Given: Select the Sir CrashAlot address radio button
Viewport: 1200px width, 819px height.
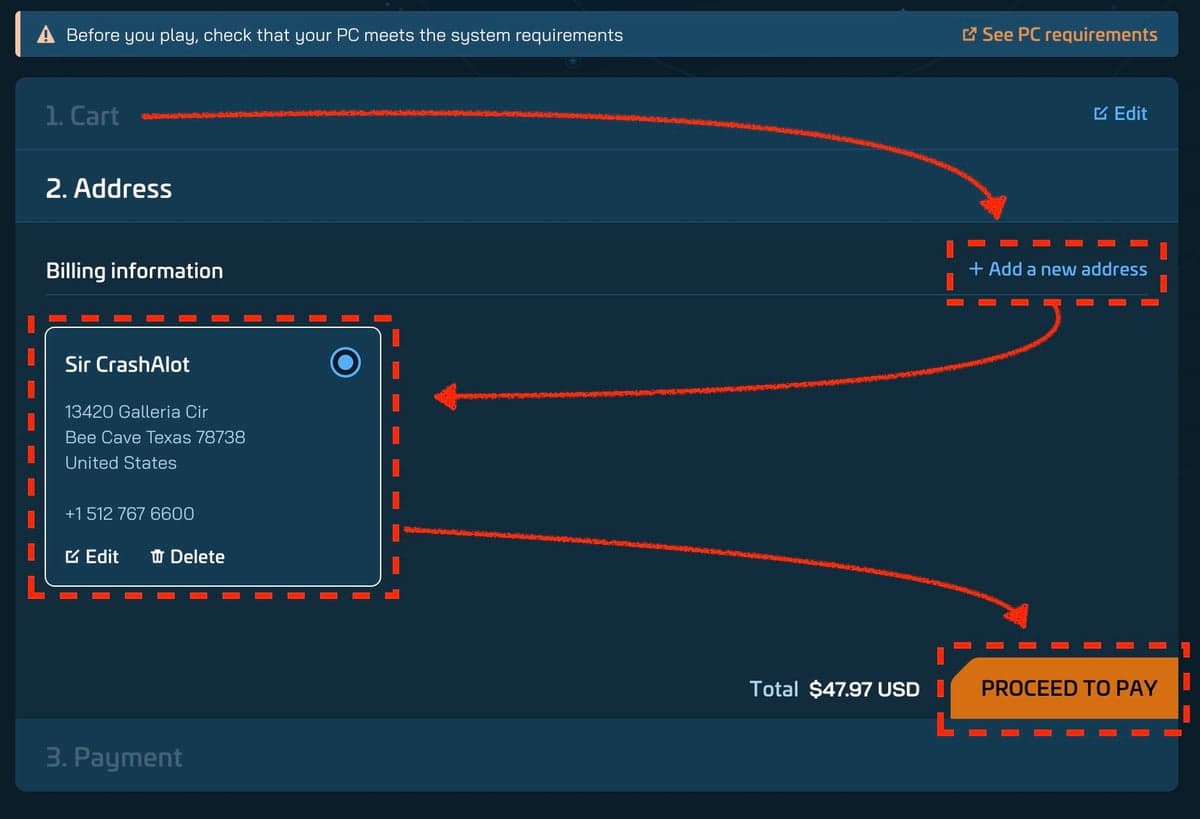Looking at the screenshot, I should point(345,363).
